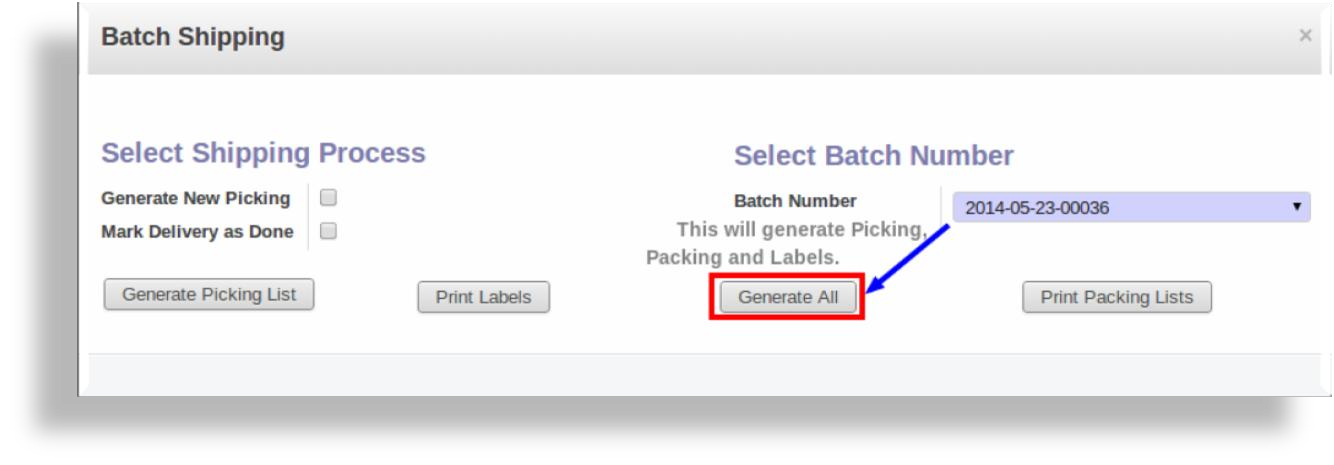Screen dimensions: 1334x465
Task: Tick the Mark Delivery as Done checkbox
Action: point(327,231)
